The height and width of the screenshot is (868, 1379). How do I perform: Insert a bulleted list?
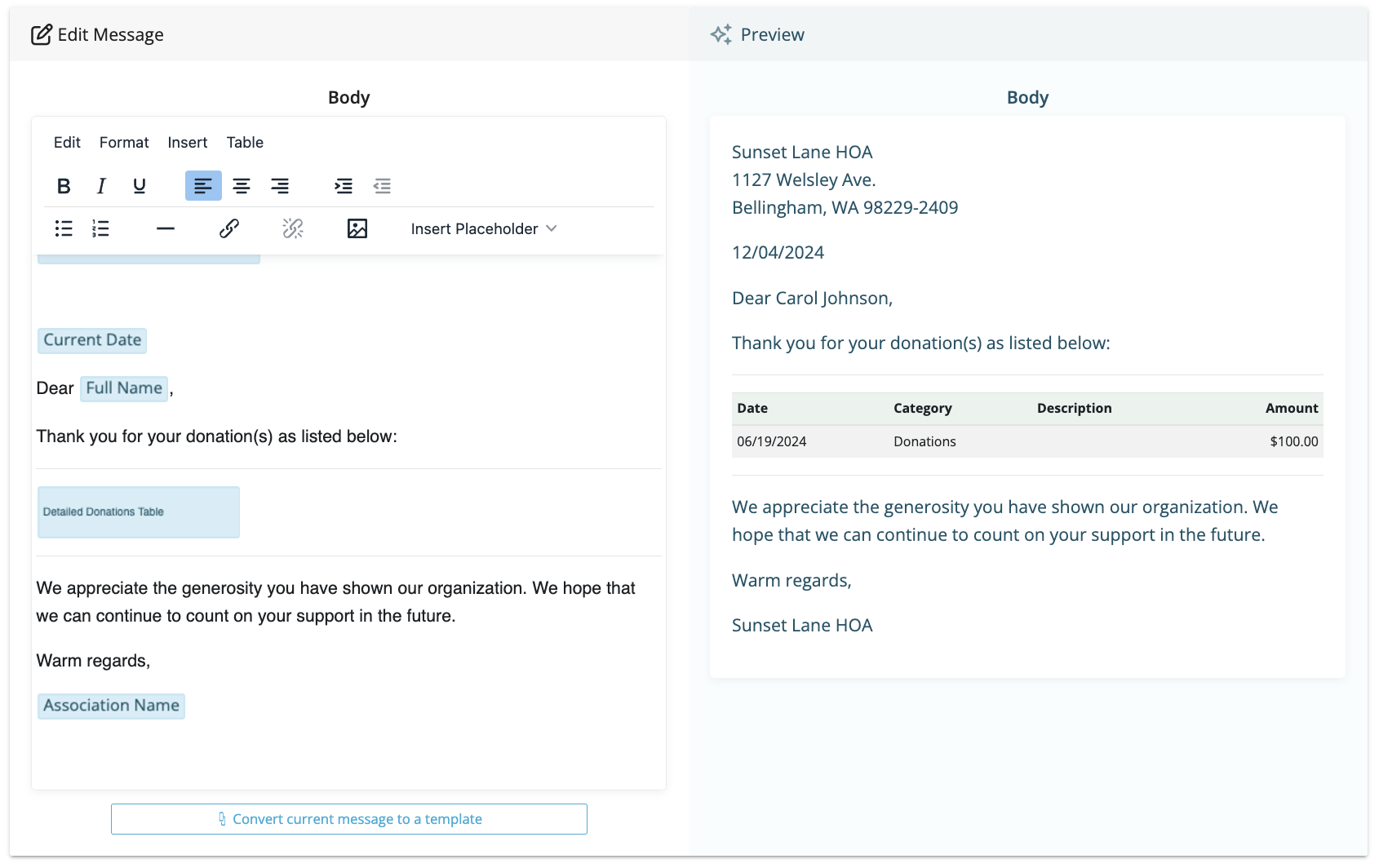click(x=64, y=228)
